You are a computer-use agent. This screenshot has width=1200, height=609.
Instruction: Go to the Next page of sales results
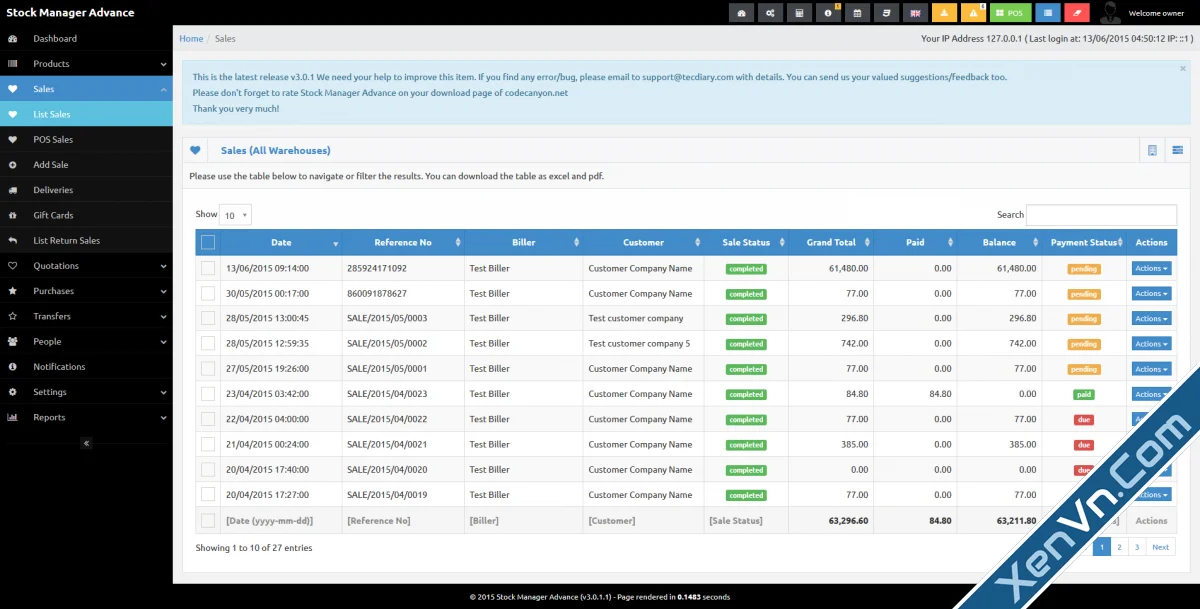click(1160, 546)
